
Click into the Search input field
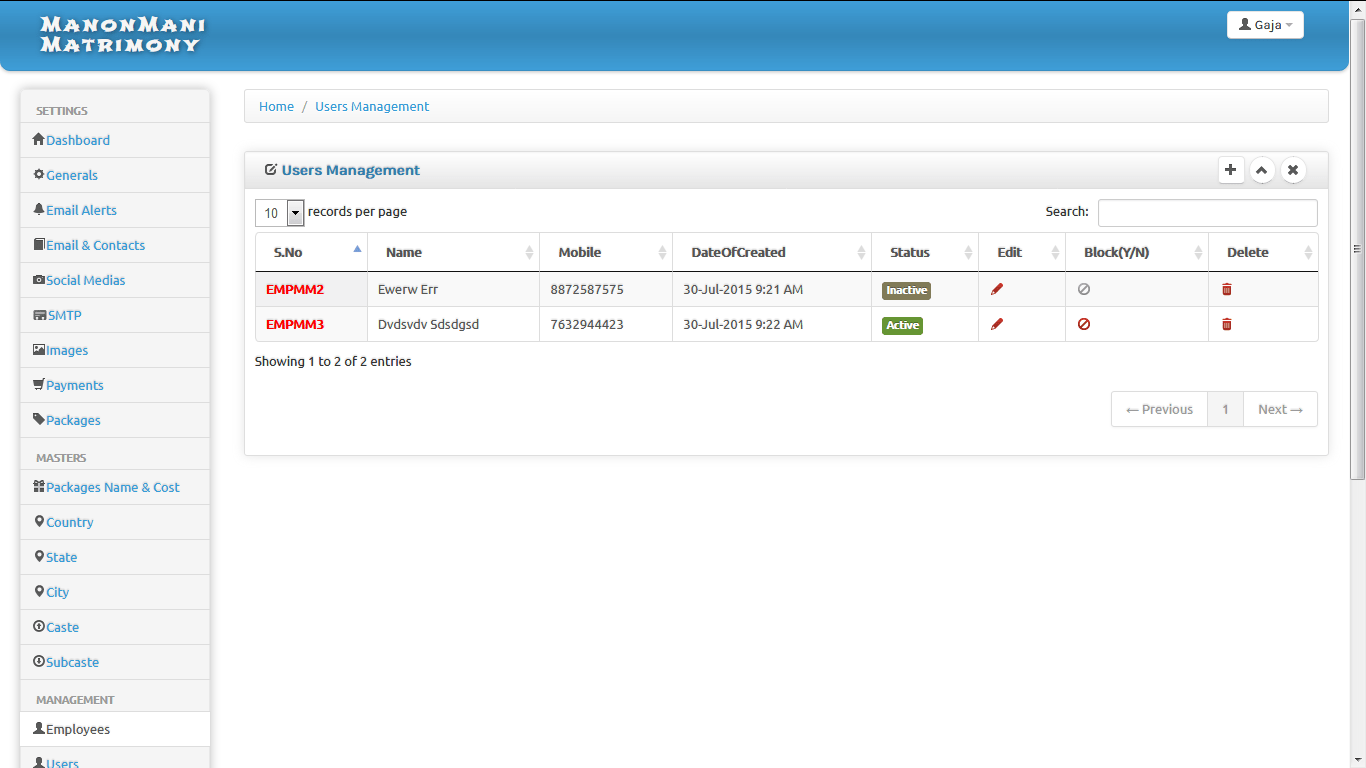click(1208, 212)
